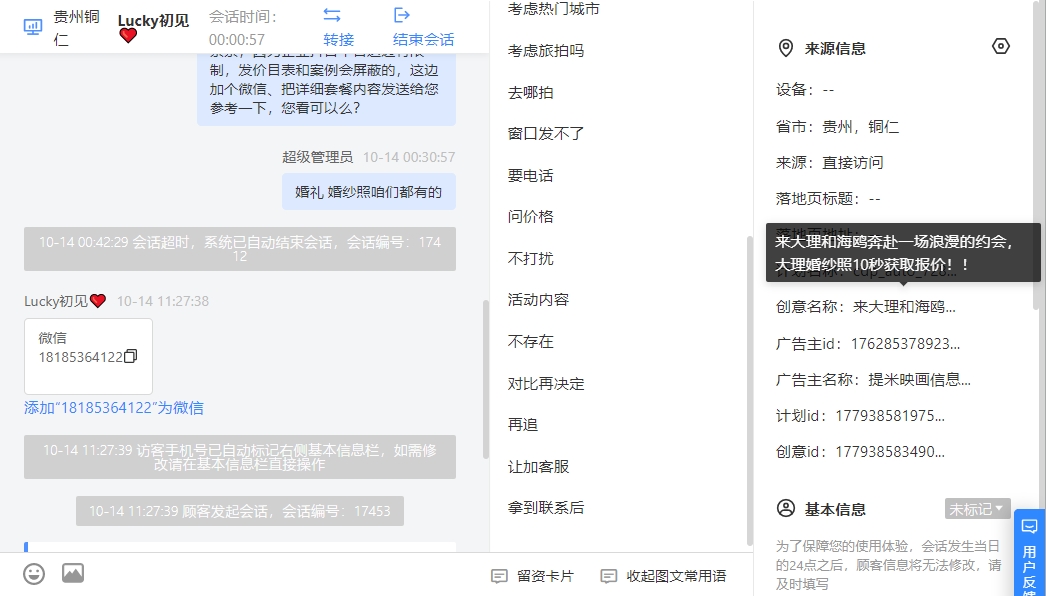Click the 来源：直接访问 row

[829, 163]
